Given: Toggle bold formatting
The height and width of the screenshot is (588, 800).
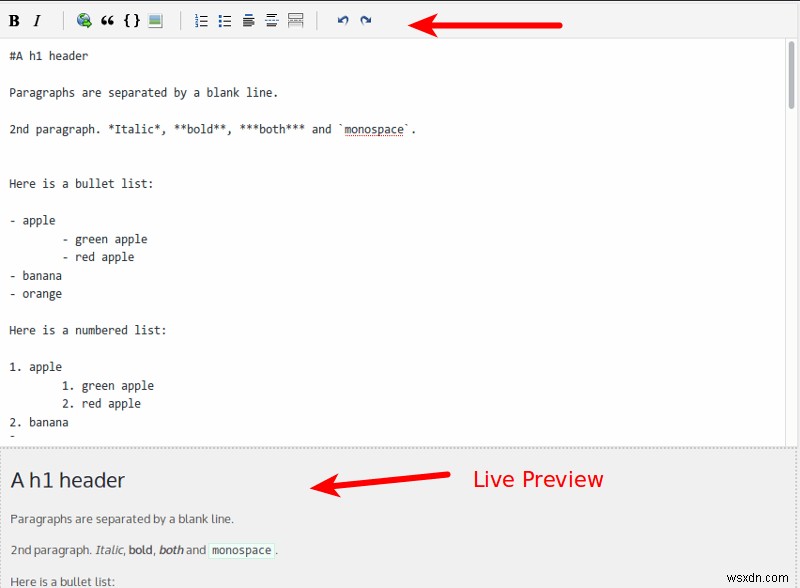Looking at the screenshot, I should click(15, 20).
